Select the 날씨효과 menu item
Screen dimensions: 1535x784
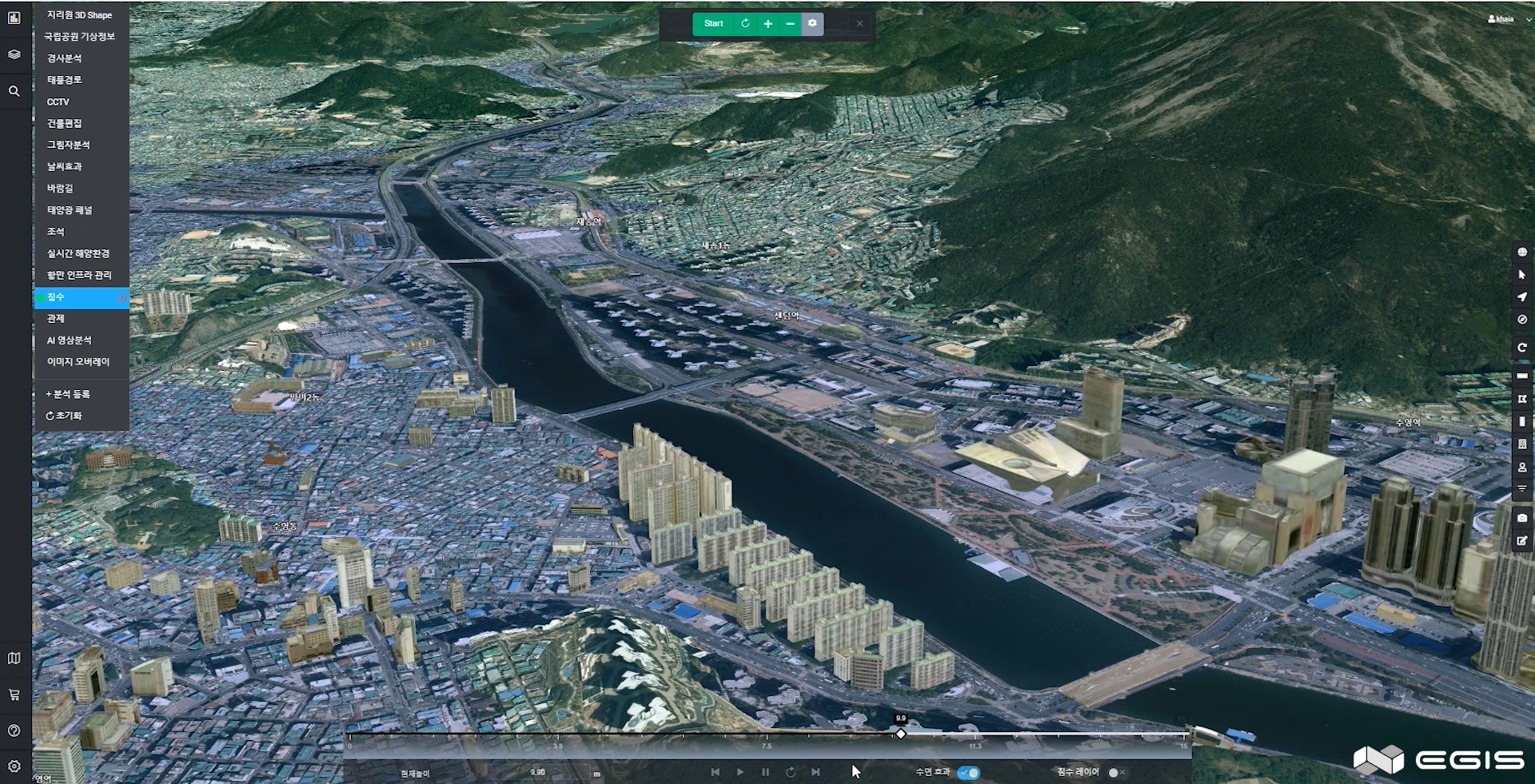pyautogui.click(x=82, y=166)
